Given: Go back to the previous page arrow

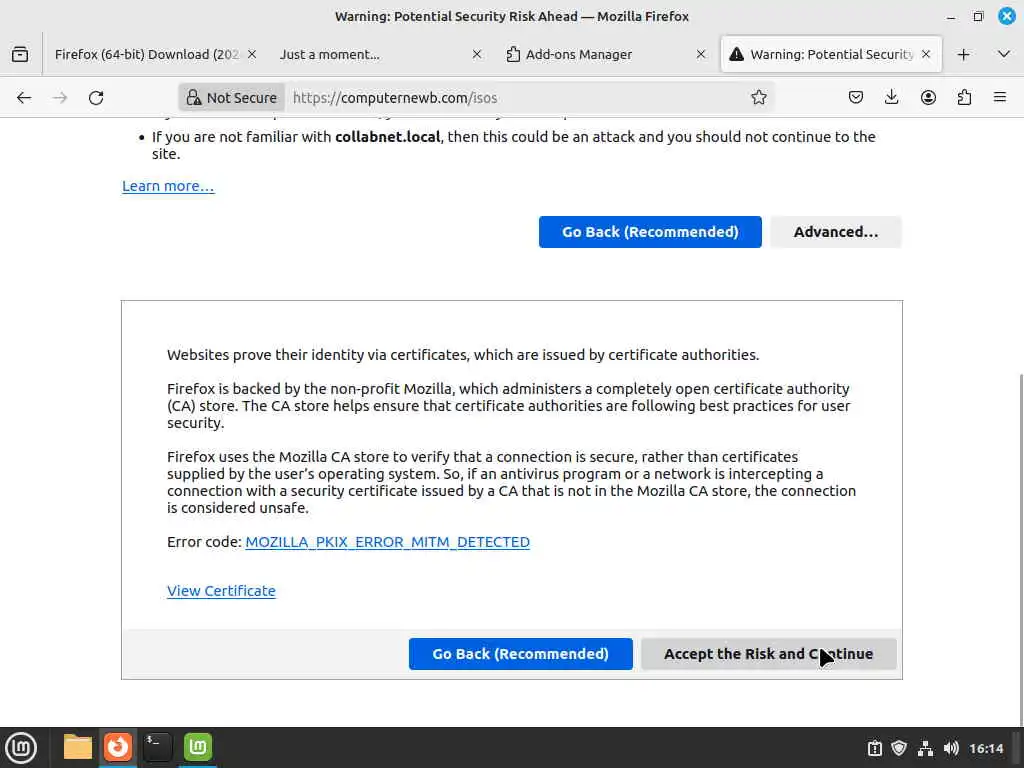Looking at the screenshot, I should pyautogui.click(x=24, y=98).
